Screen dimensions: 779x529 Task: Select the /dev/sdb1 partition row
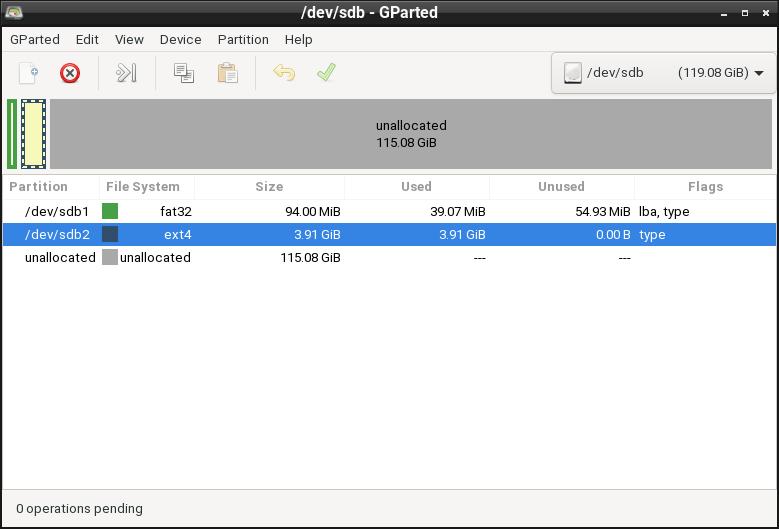(x=390, y=211)
